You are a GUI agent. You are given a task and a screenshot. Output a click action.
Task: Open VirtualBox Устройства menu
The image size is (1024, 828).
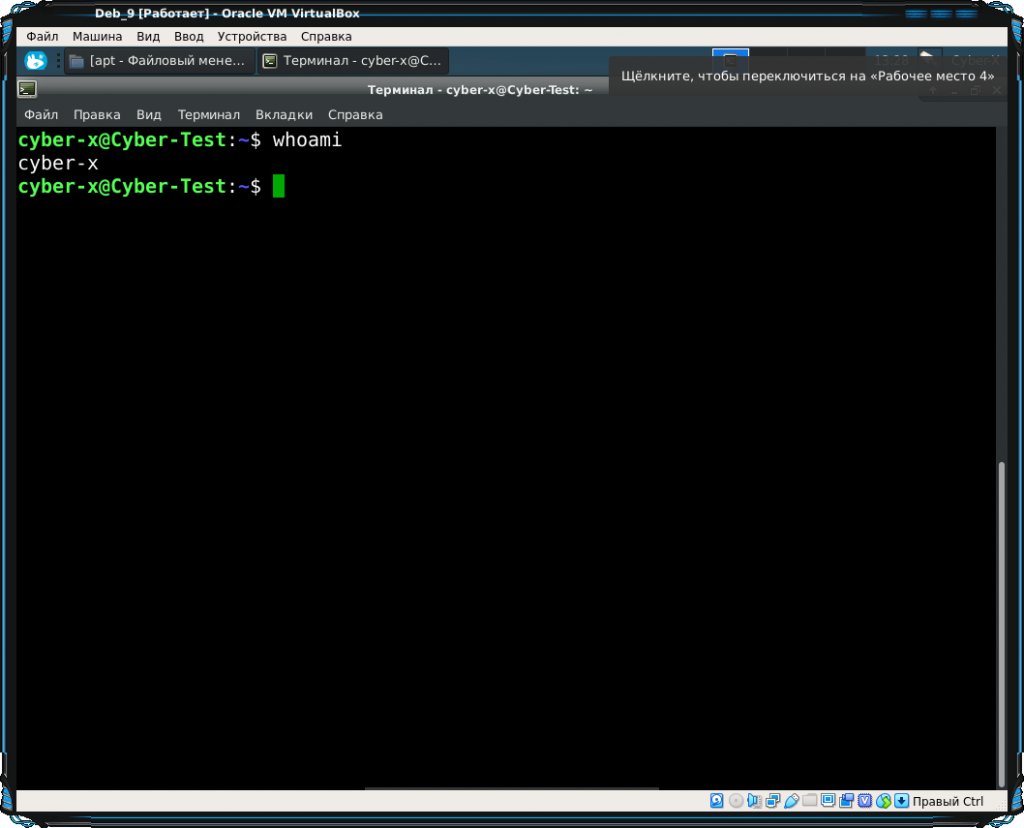point(252,37)
